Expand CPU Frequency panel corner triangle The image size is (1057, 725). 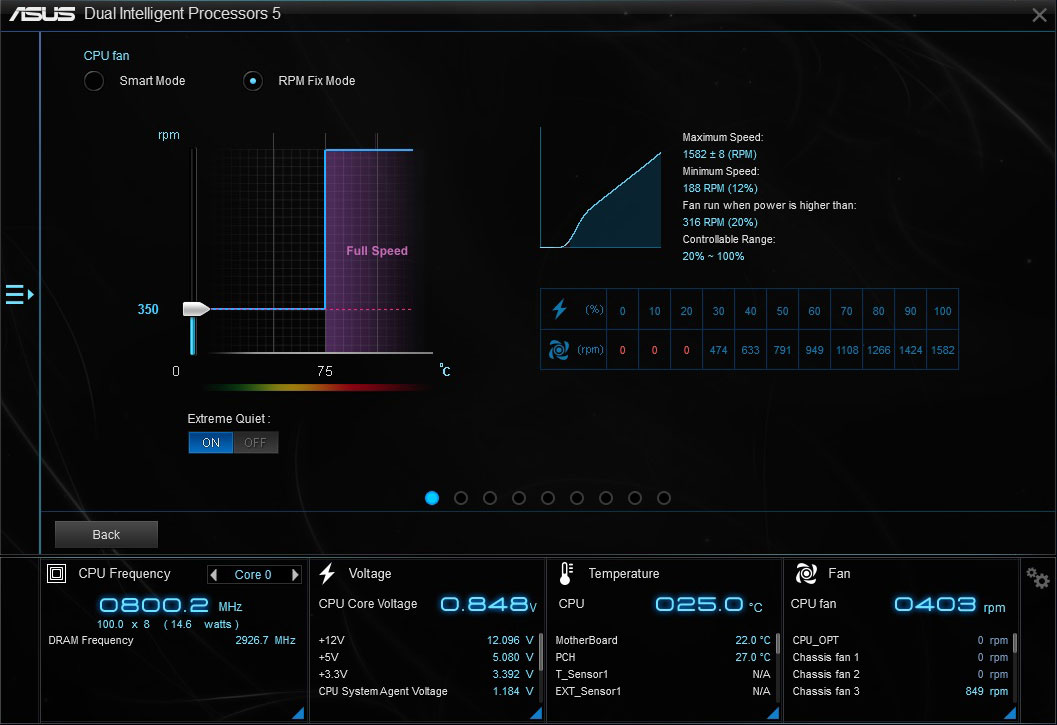298,713
